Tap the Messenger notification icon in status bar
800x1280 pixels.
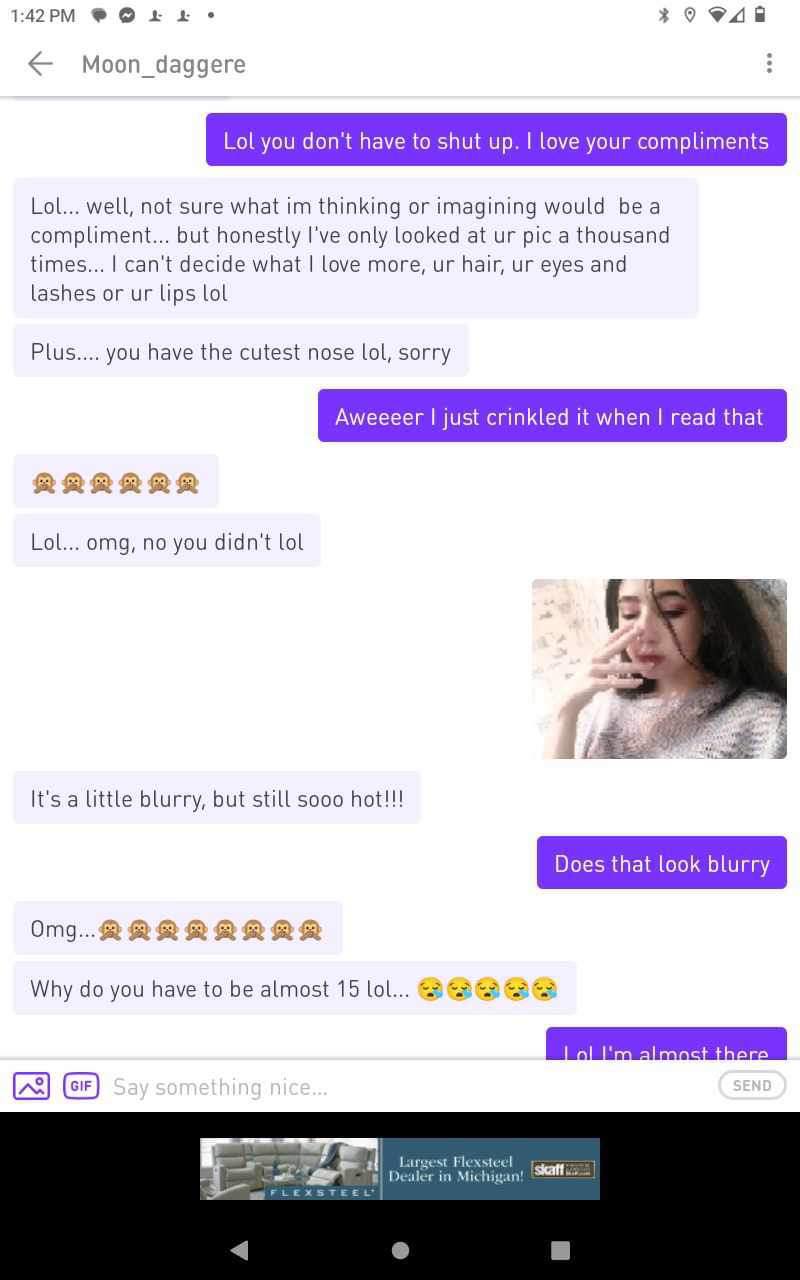tap(127, 15)
